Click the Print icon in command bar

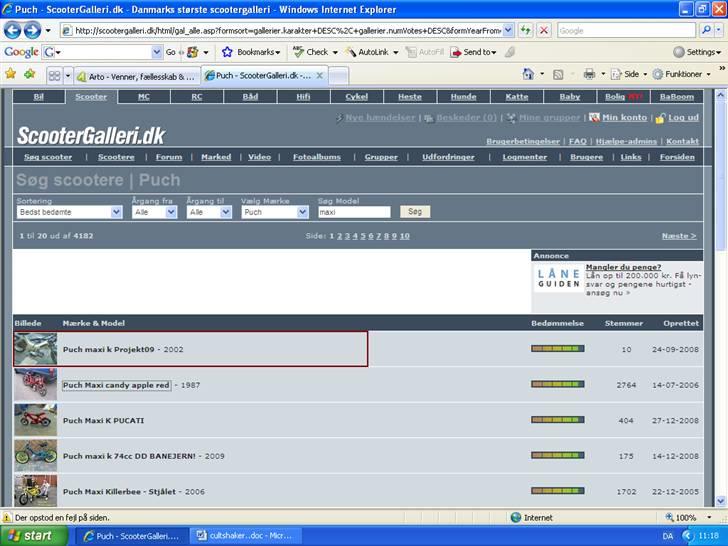tap(589, 74)
